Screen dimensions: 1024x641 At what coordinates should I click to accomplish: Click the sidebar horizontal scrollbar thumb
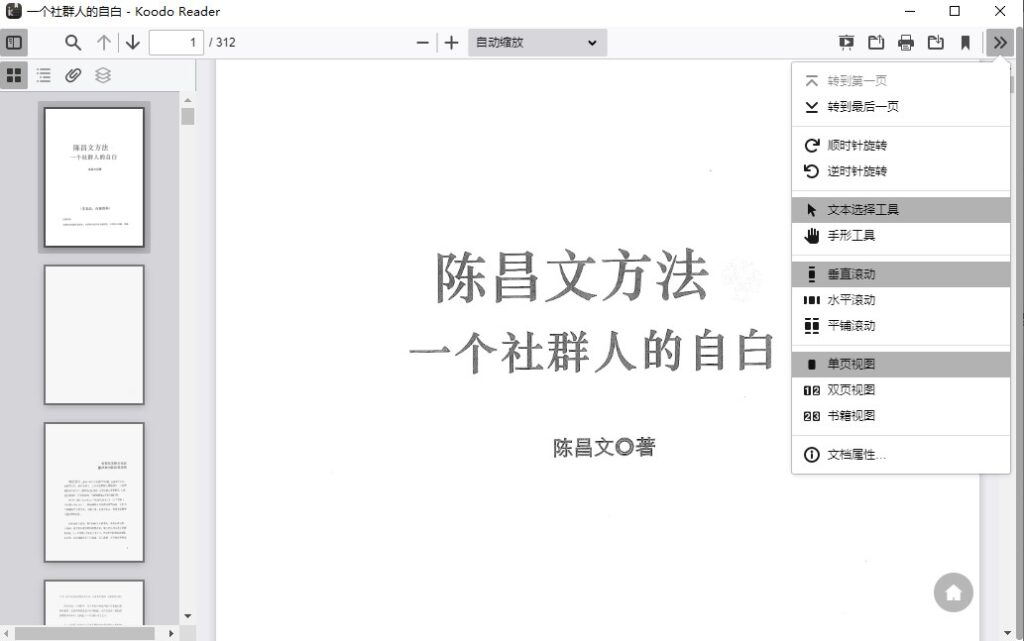pos(85,633)
